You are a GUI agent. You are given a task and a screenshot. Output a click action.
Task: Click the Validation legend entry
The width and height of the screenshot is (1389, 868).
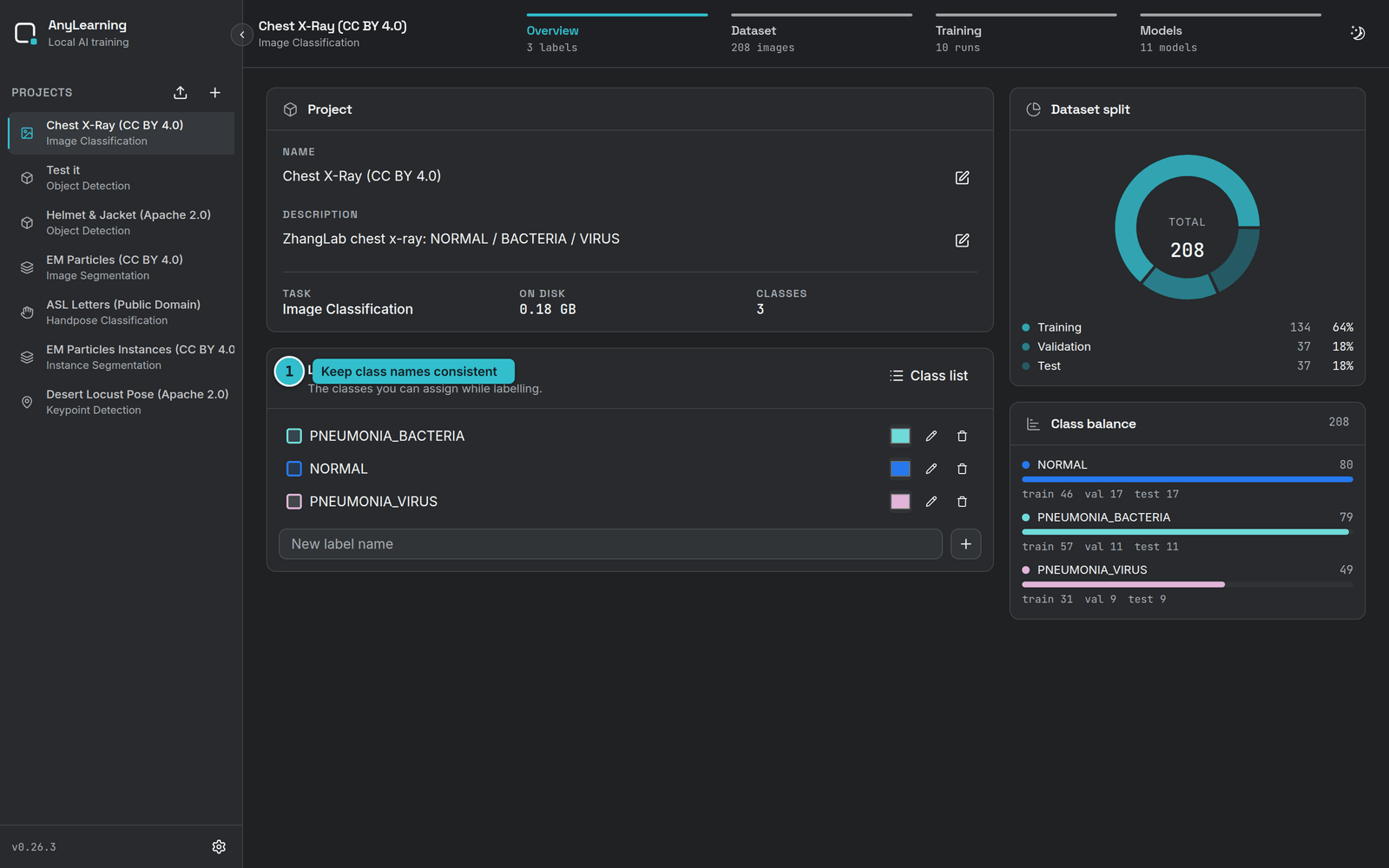[1188, 346]
